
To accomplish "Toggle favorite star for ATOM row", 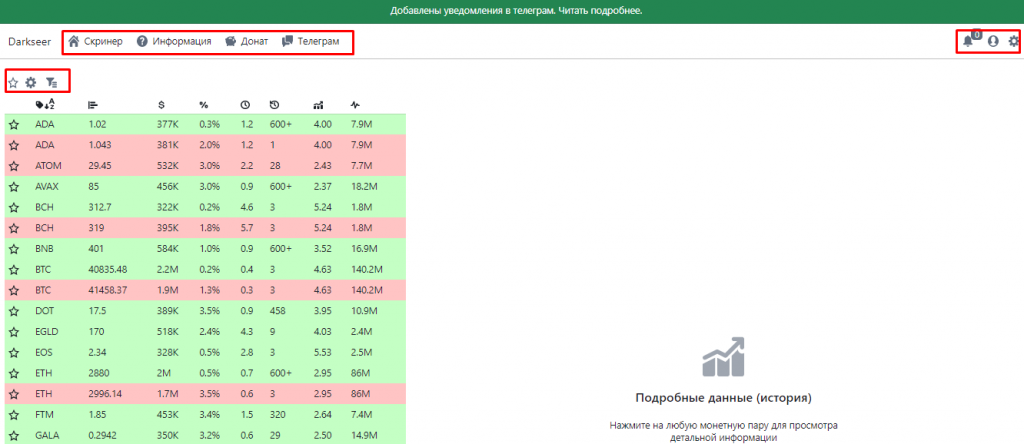I will [x=14, y=166].
